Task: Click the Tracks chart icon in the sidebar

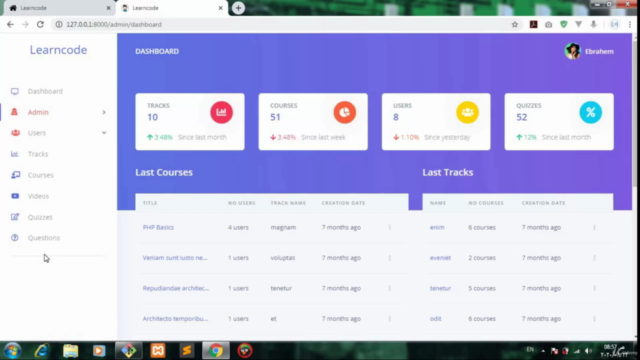Action: coord(15,154)
